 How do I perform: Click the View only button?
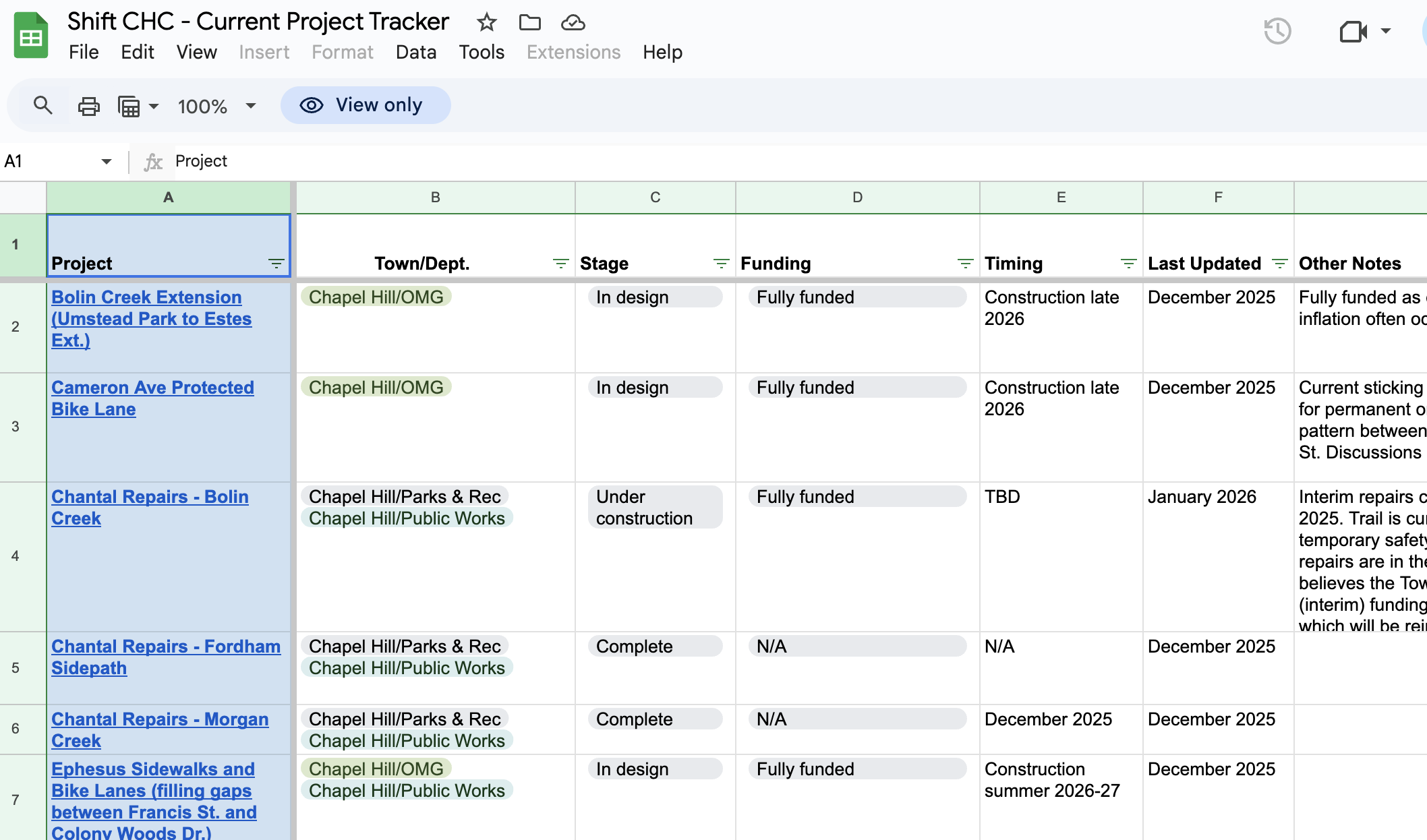pos(365,105)
